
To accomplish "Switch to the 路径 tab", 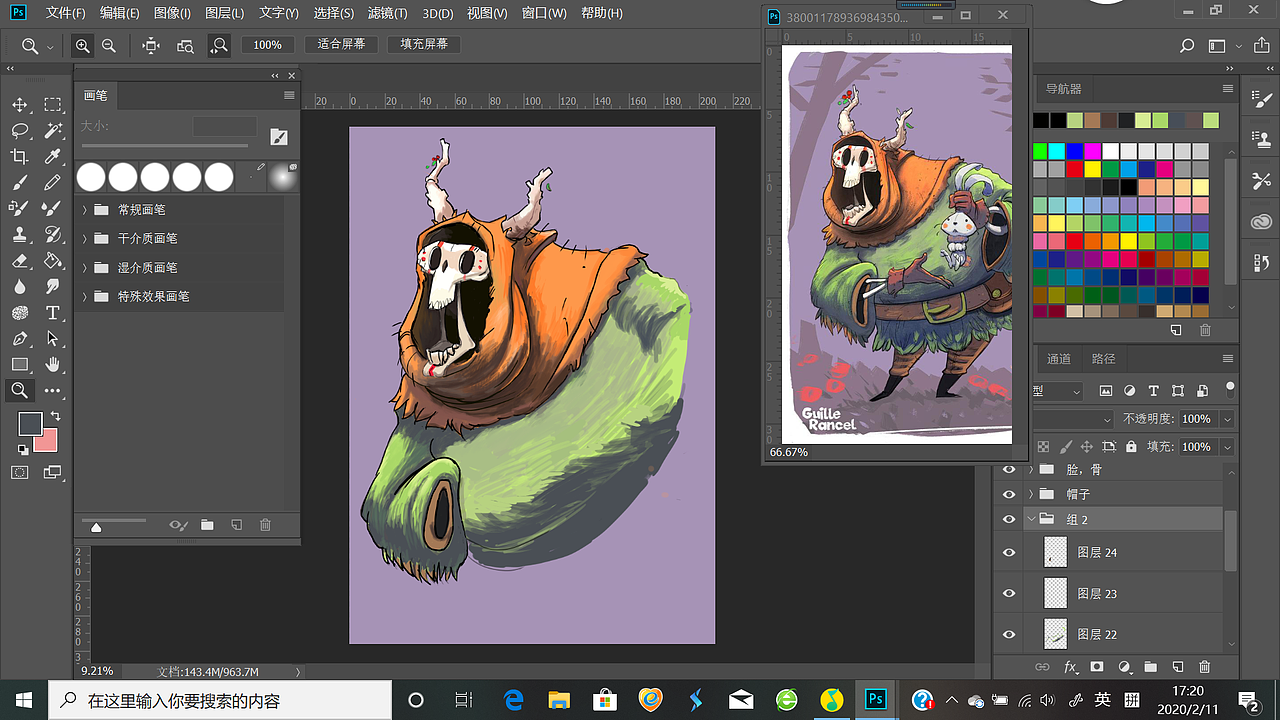I will pyautogui.click(x=1103, y=359).
